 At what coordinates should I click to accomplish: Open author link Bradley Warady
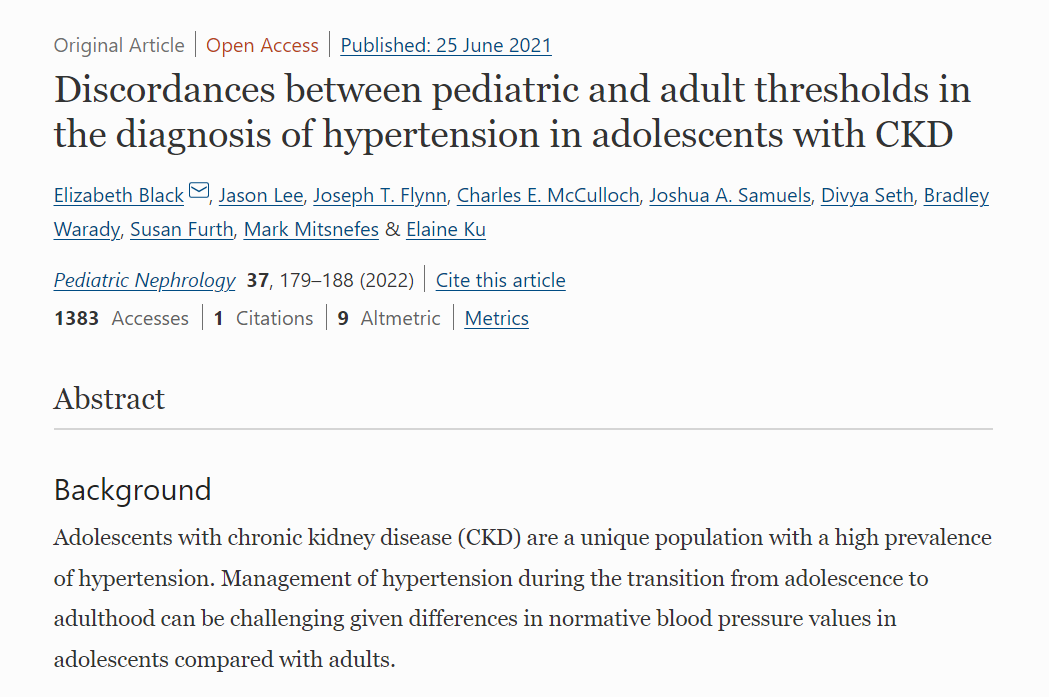956,195
